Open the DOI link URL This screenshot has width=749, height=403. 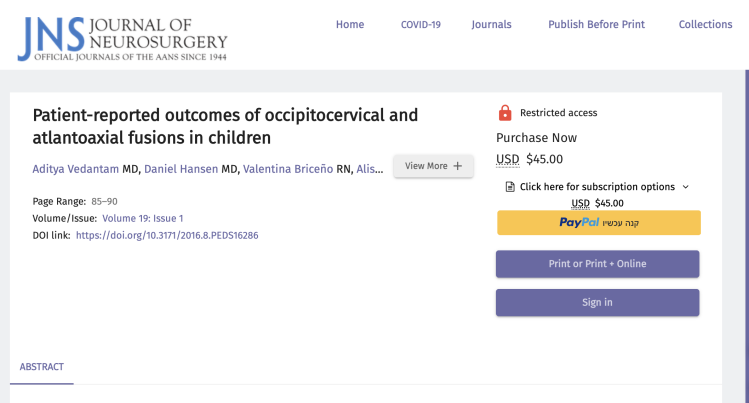point(167,235)
